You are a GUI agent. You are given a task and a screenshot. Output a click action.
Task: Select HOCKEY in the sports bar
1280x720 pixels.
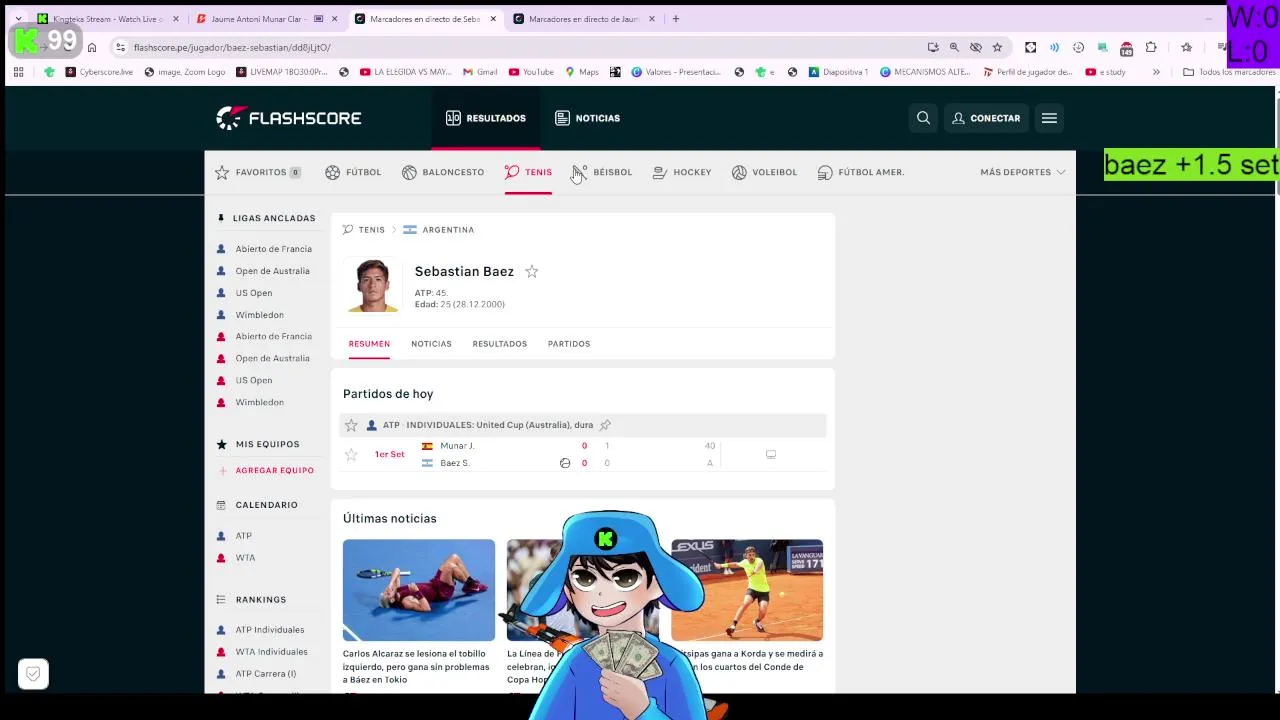(x=682, y=172)
